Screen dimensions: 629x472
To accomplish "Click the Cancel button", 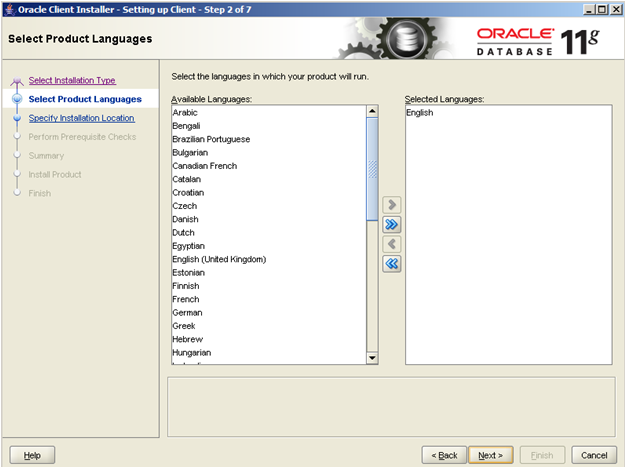I will [x=594, y=455].
